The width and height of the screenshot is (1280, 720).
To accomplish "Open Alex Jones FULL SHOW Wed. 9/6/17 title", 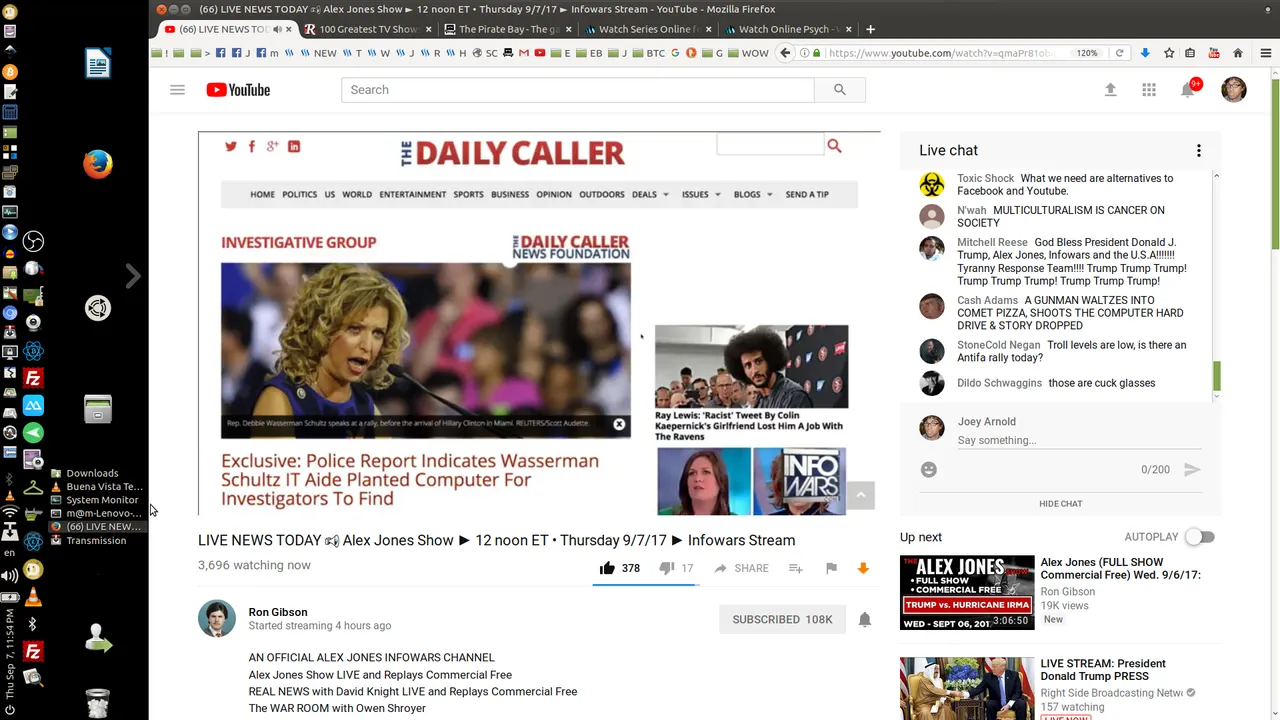I will tap(1120, 568).
